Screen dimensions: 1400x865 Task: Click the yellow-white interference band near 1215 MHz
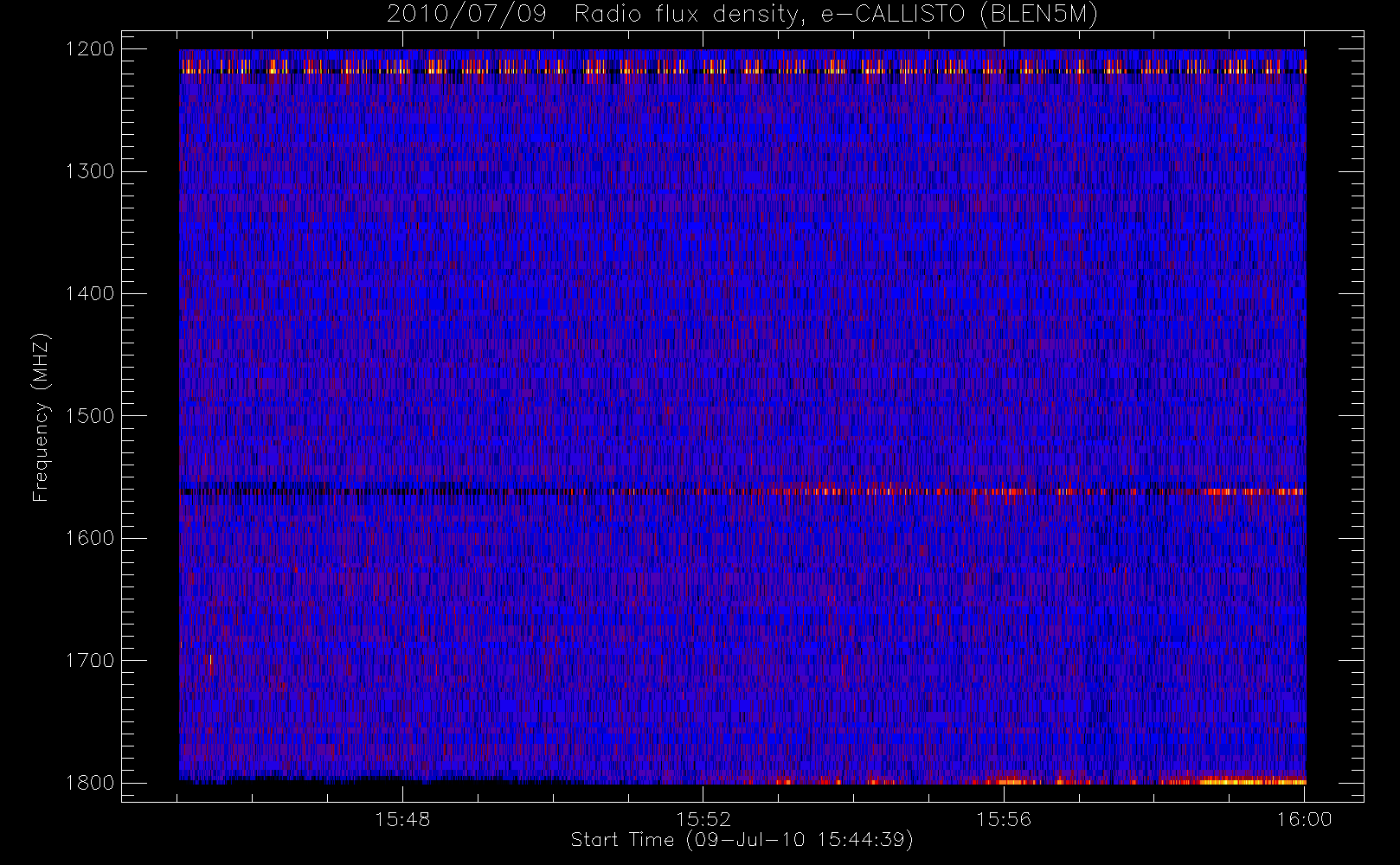[742, 66]
